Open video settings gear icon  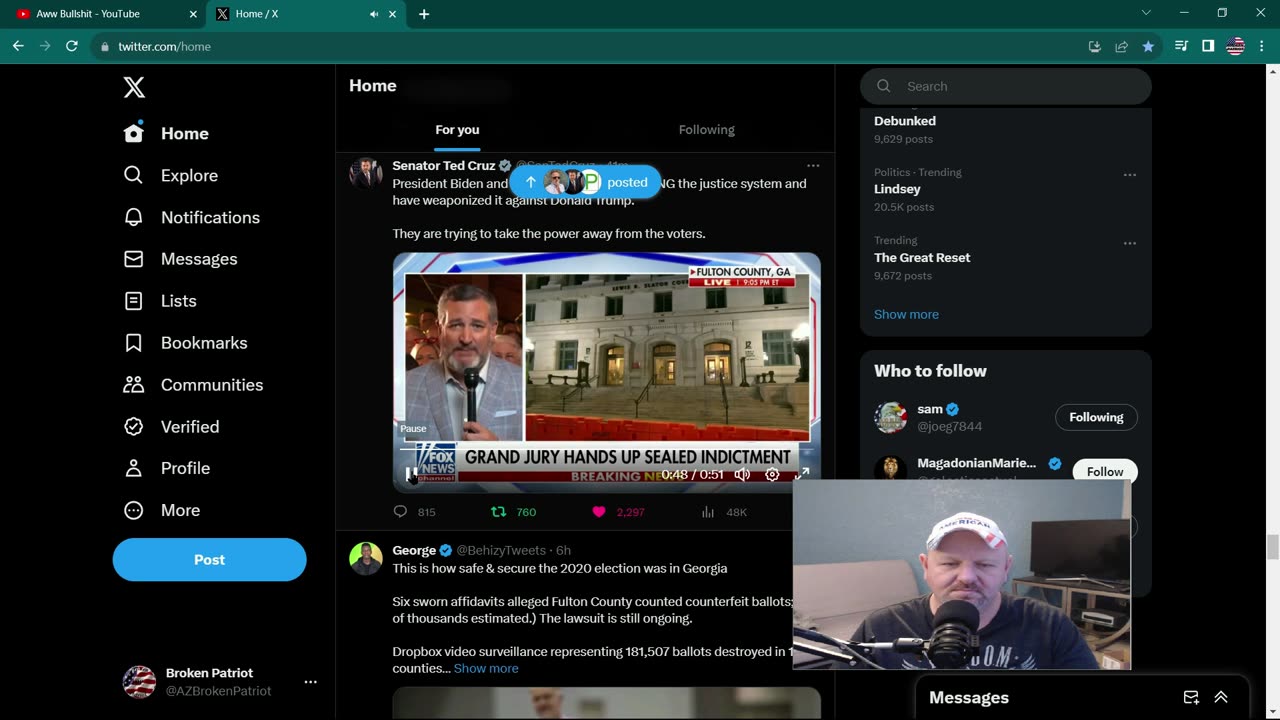[772, 474]
